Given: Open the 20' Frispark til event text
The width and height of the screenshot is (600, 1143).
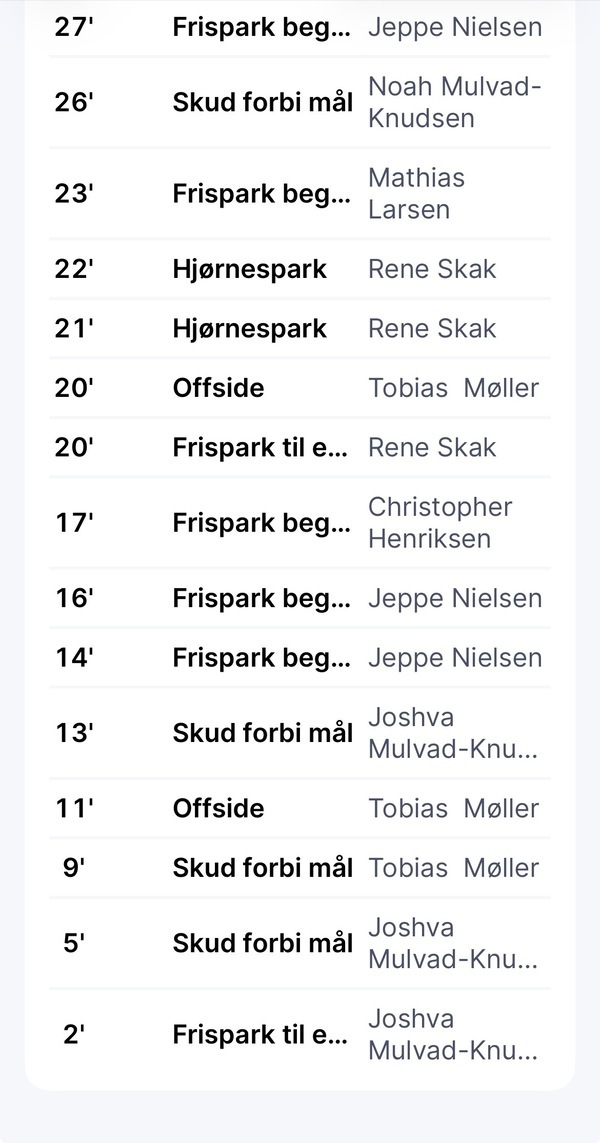Looking at the screenshot, I should point(261,448).
